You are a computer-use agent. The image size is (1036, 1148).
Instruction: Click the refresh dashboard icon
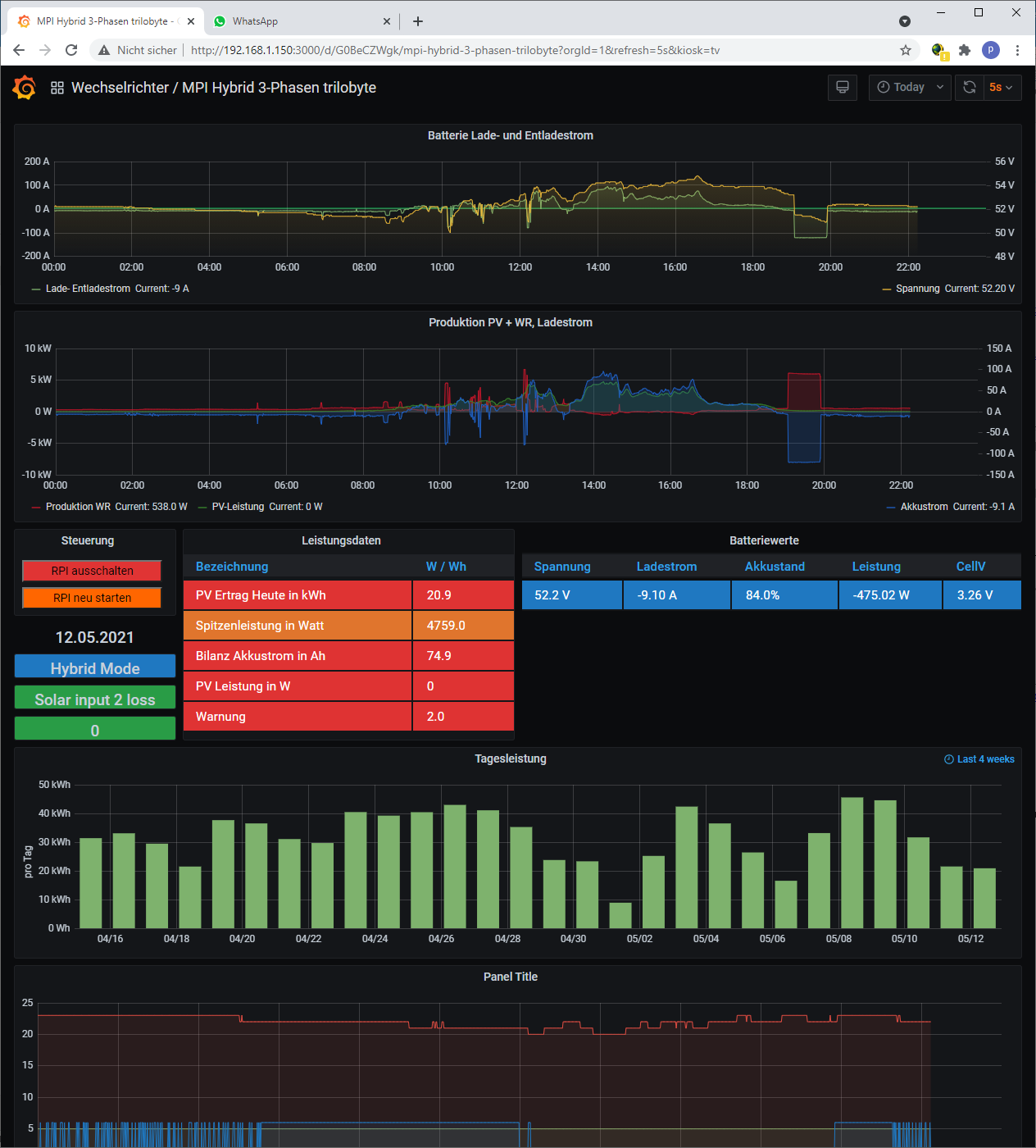click(969, 87)
